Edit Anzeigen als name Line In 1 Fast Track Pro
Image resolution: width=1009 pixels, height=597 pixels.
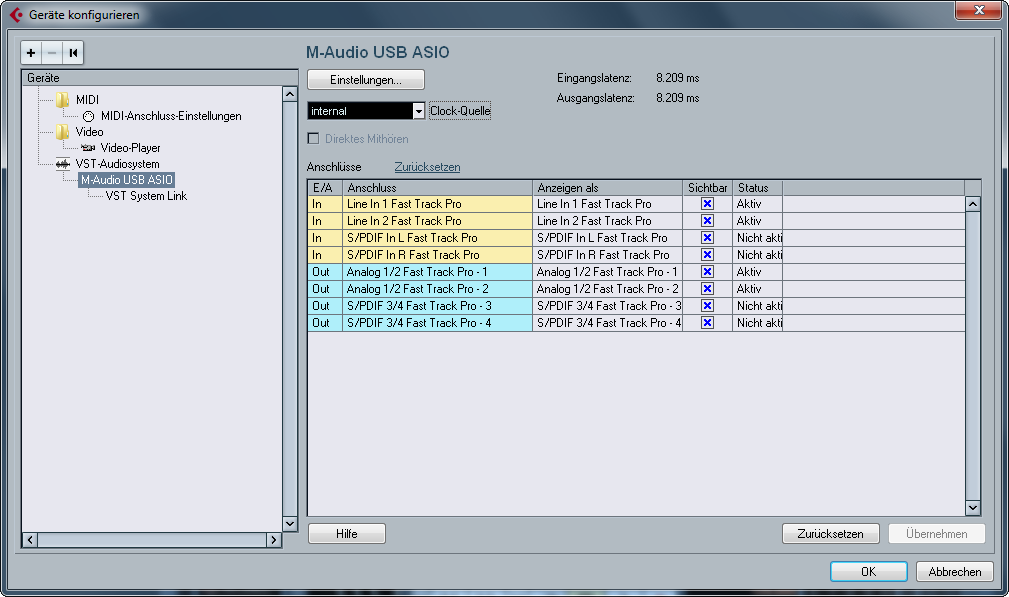point(607,204)
